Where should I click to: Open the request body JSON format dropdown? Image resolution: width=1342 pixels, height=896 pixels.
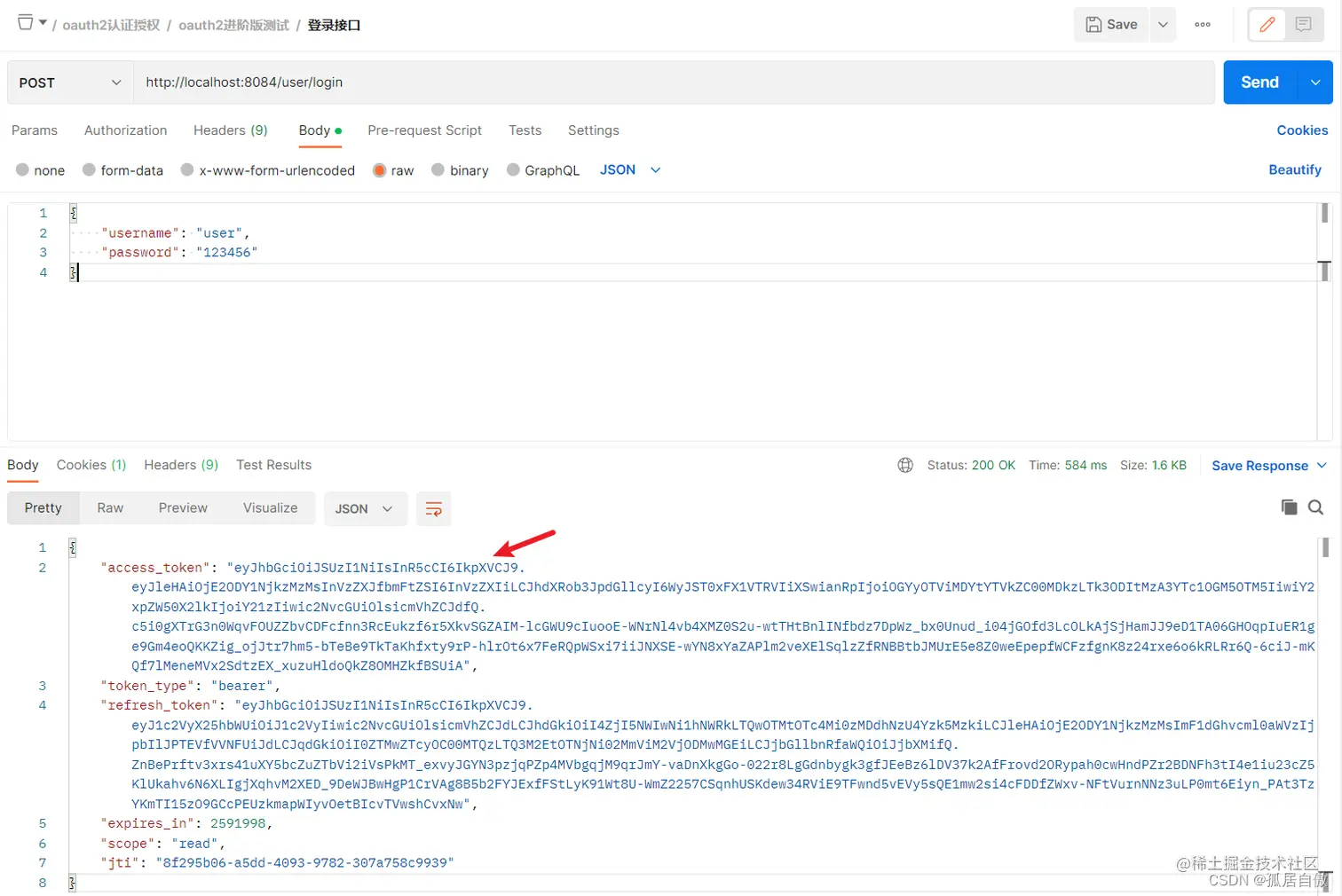[x=630, y=170]
